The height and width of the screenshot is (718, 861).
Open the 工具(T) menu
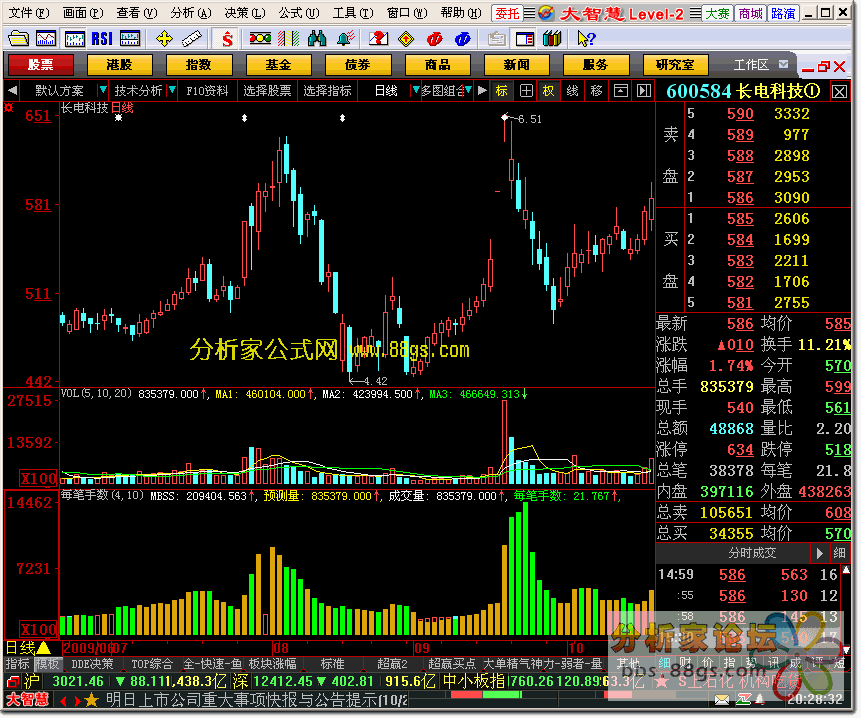click(x=353, y=13)
